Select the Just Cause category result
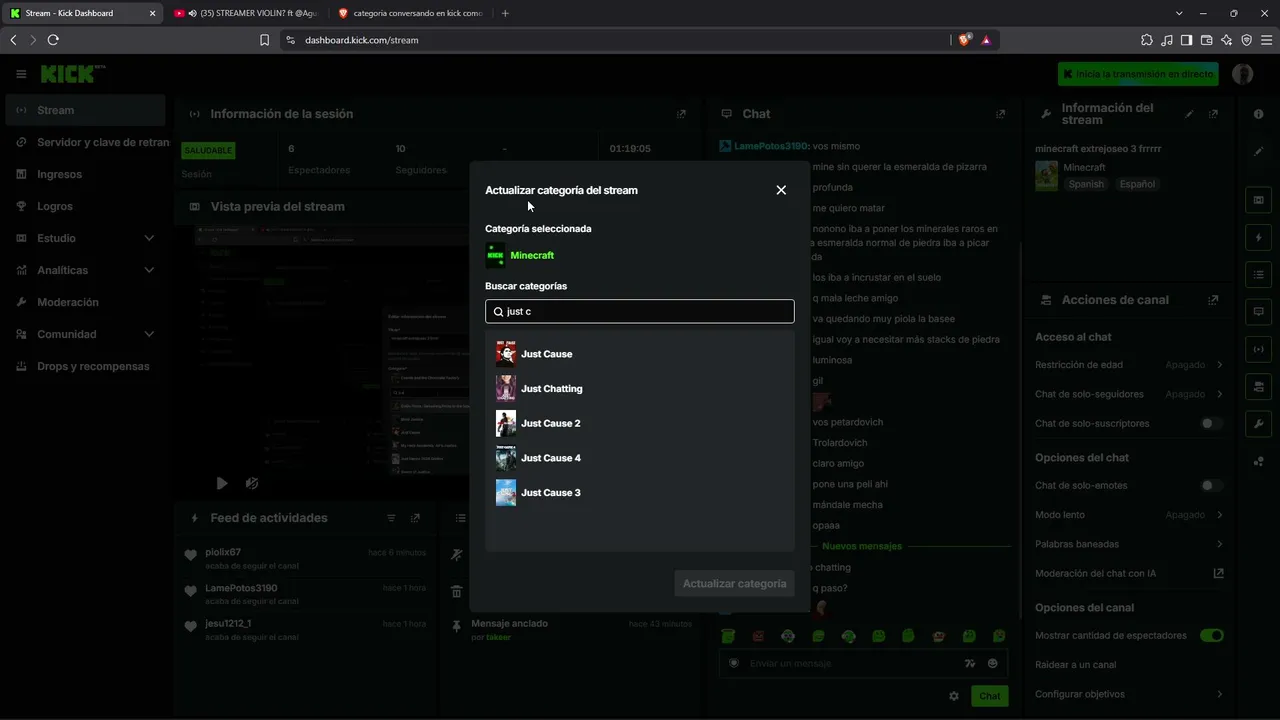Image resolution: width=1280 pixels, height=720 pixels. pos(640,354)
